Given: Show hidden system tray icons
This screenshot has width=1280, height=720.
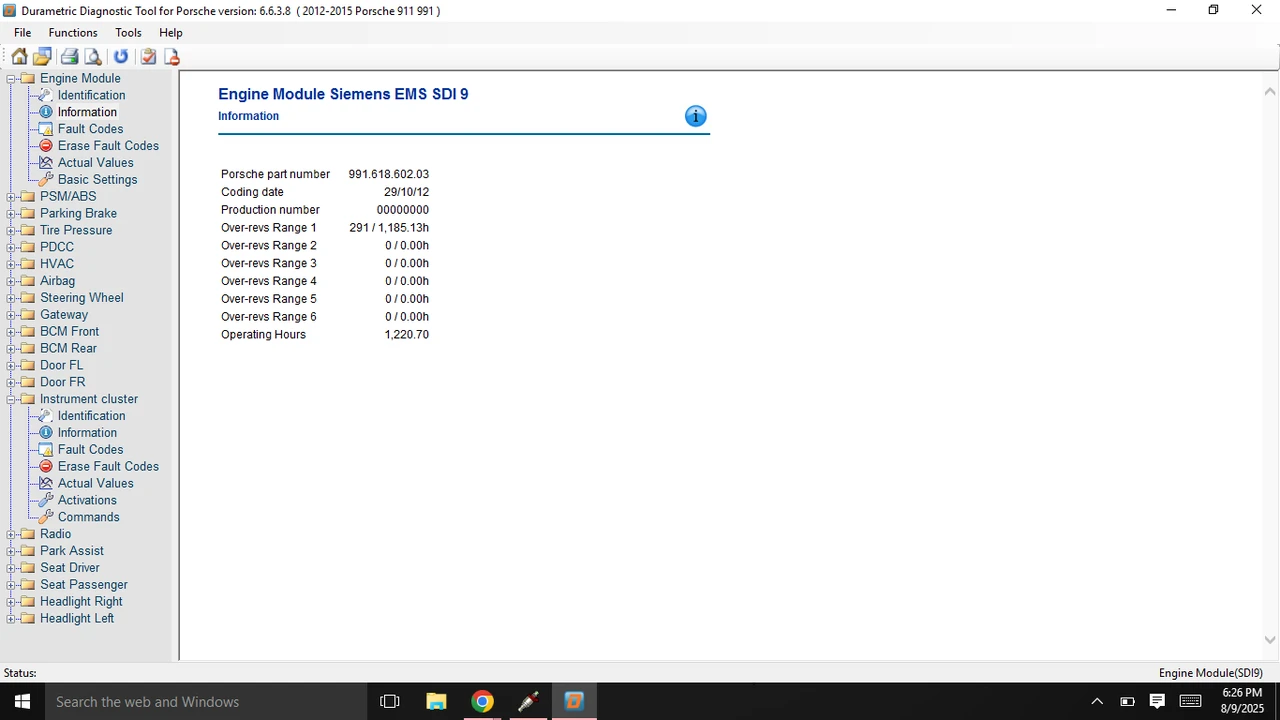Looking at the screenshot, I should (1097, 701).
